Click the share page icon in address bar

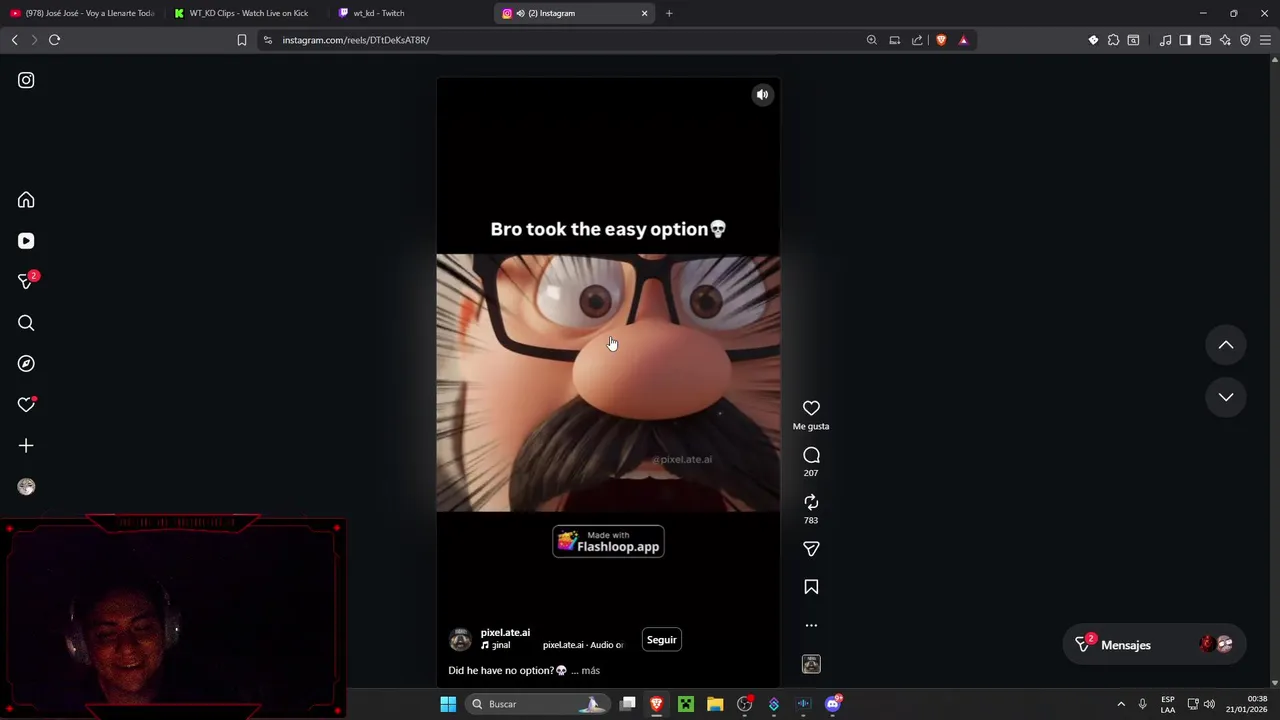pyautogui.click(x=917, y=40)
